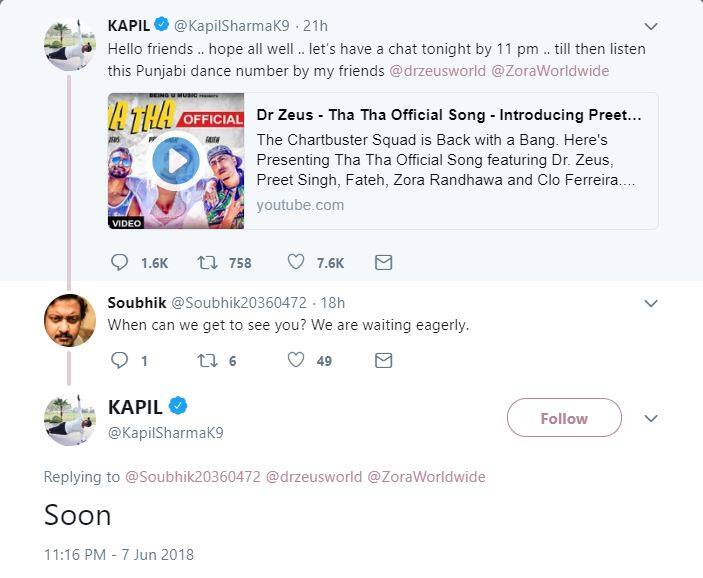Open the @drzeusworld mention in top tweet
Screen dimensions: 703x578
pyautogui.click(x=434, y=71)
